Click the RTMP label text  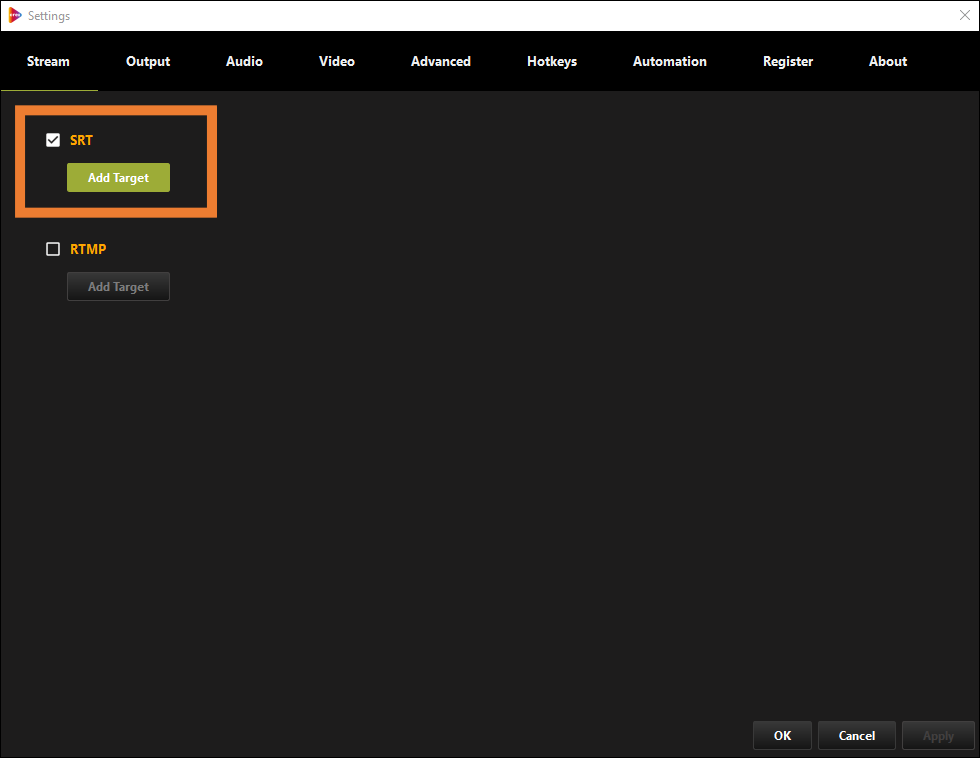click(88, 249)
